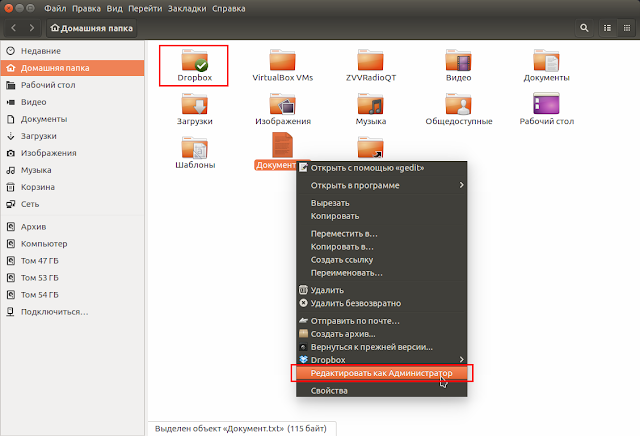Switch to icon grid view
This screenshot has width=640, height=436.
click(627, 28)
